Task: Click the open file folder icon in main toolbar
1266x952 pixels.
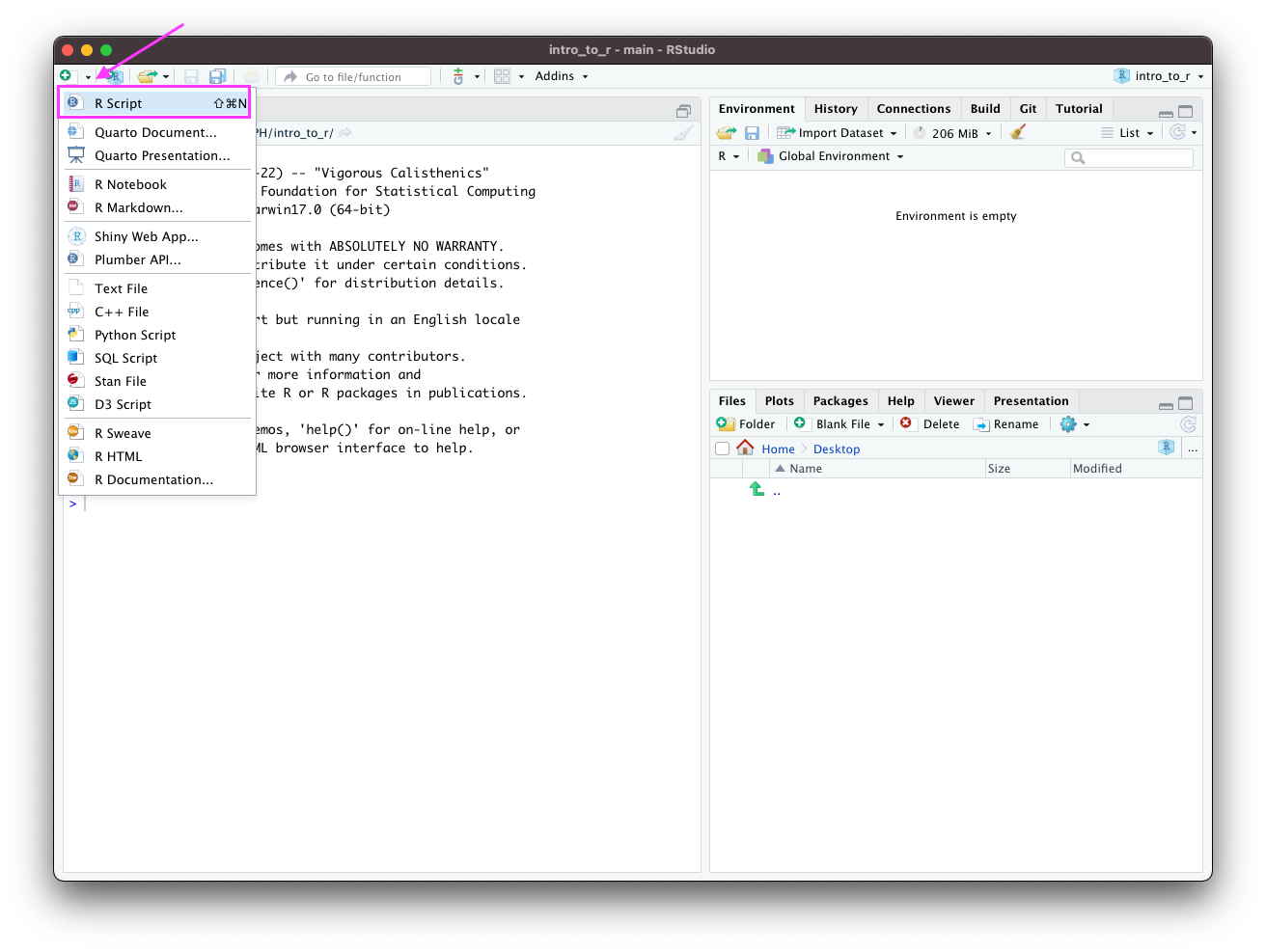Action: pos(147,76)
